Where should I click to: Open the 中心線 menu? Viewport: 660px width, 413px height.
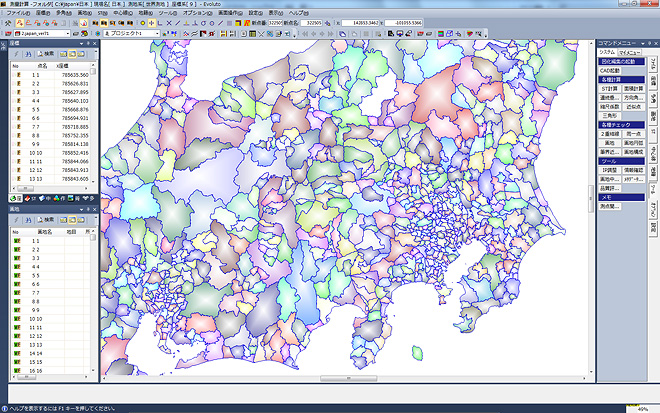coord(123,13)
